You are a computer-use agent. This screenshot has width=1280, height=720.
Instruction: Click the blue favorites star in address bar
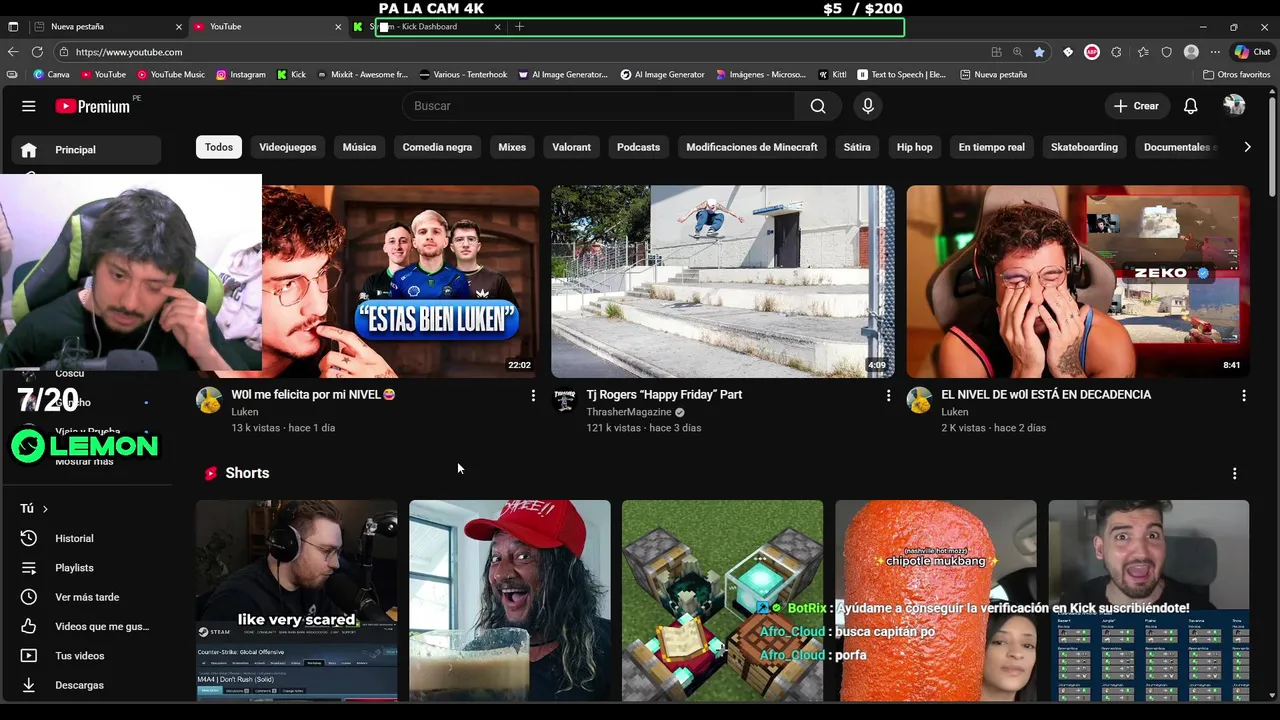point(1039,52)
